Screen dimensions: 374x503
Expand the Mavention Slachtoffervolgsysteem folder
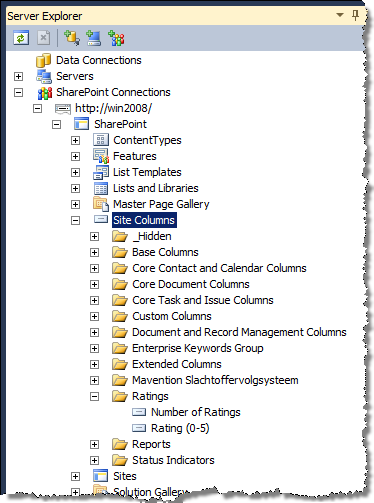click(x=94, y=380)
